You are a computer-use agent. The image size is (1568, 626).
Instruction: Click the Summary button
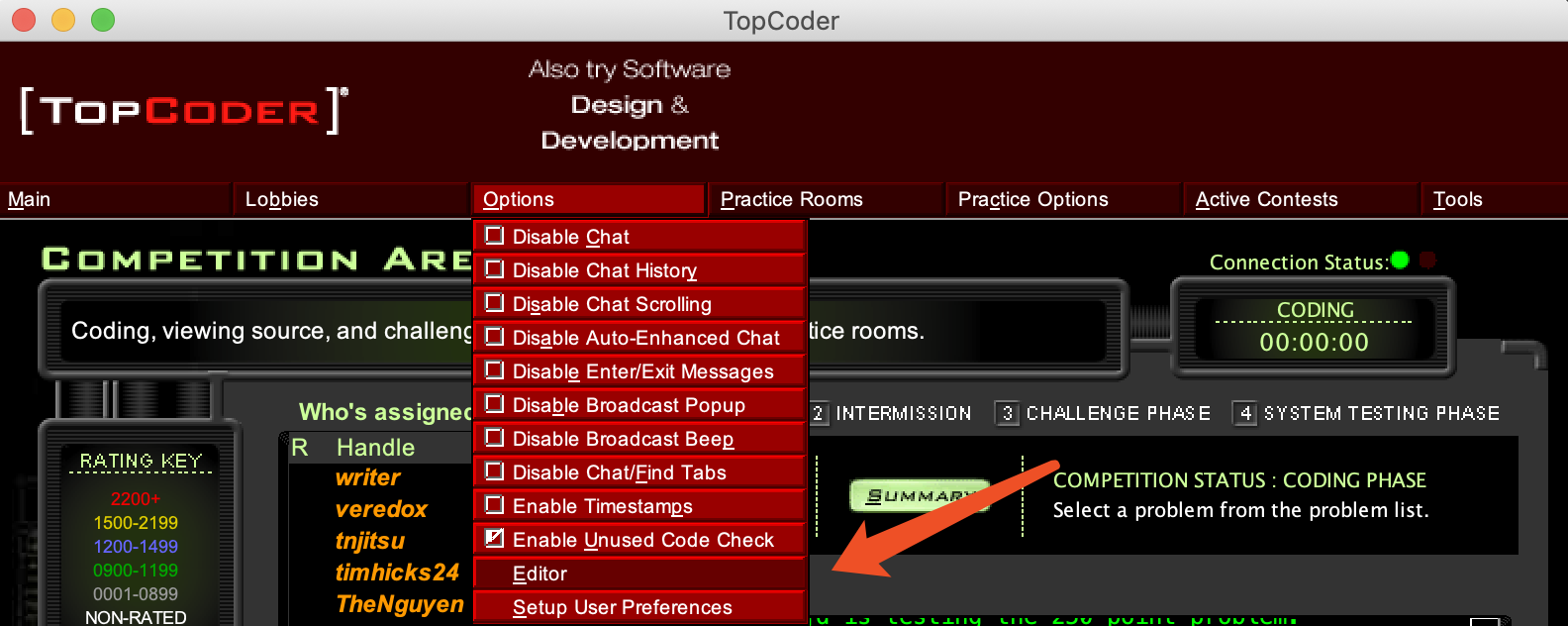pyautogui.click(x=920, y=495)
